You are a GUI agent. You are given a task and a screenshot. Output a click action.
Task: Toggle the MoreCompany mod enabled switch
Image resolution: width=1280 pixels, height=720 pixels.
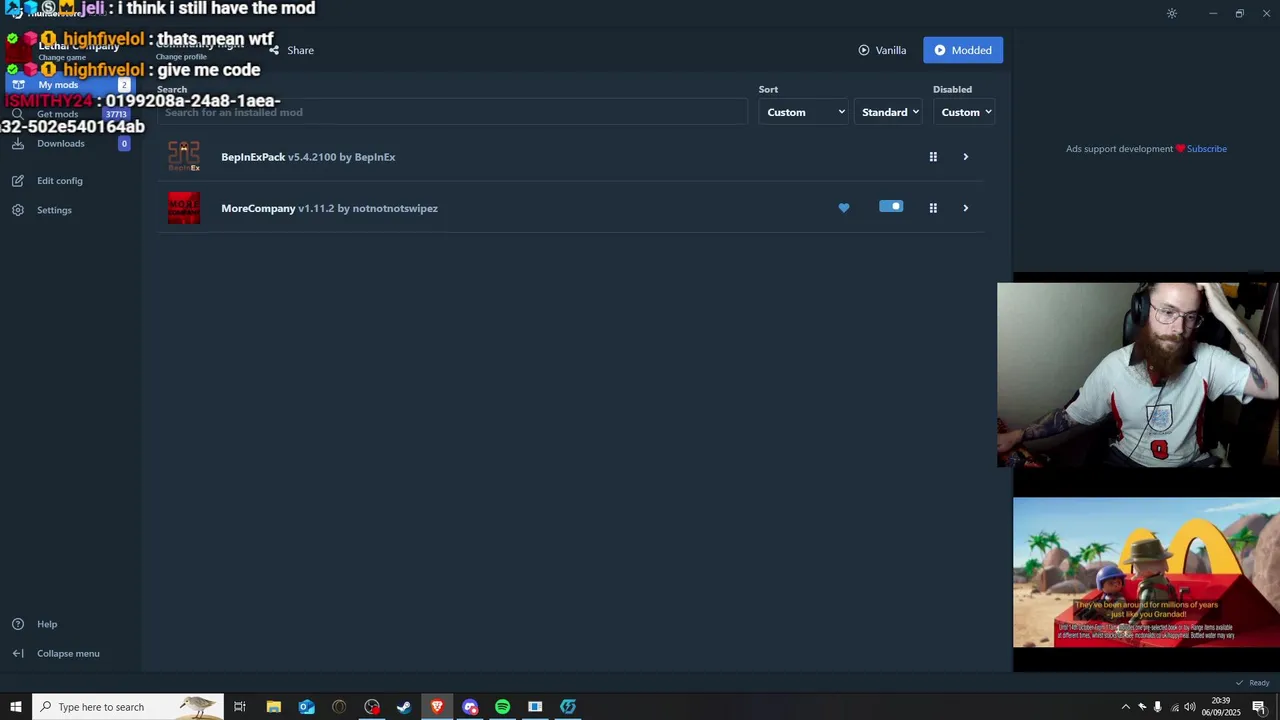891,207
